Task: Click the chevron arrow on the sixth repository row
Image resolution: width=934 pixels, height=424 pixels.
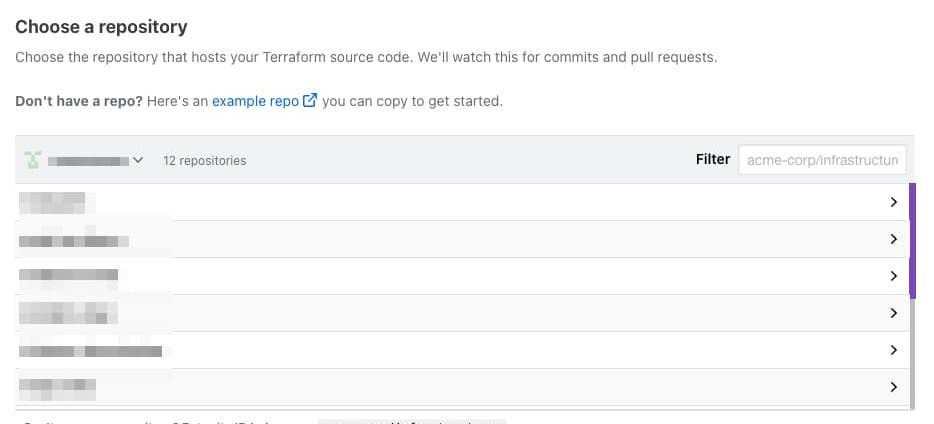Action: [893, 387]
